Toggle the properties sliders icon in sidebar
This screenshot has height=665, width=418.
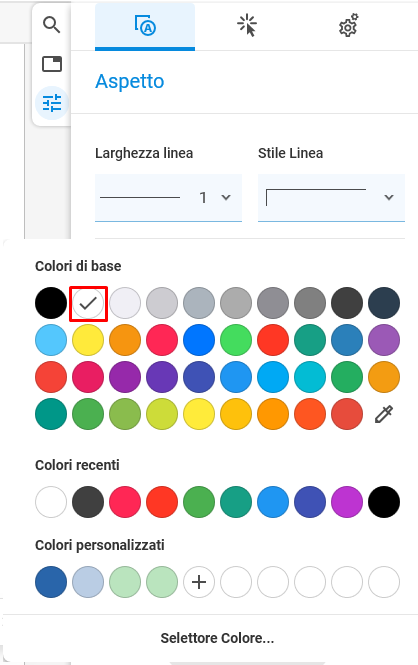[52, 103]
